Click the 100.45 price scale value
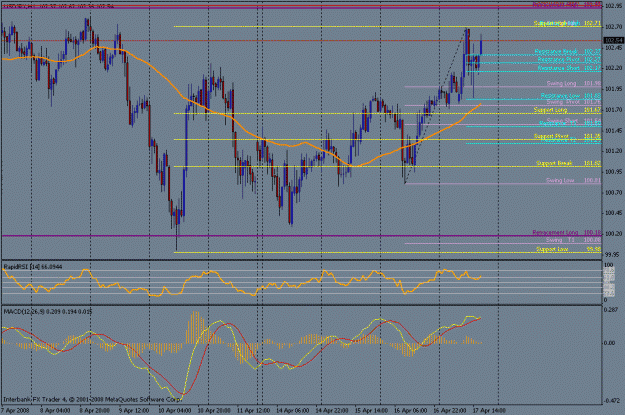 614,213
